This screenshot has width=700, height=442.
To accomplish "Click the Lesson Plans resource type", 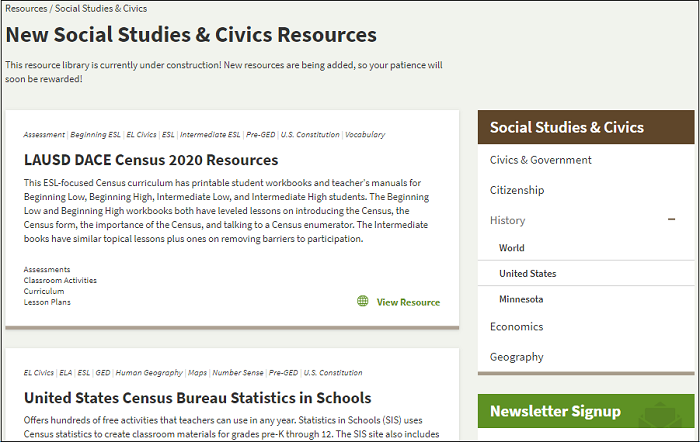I will pyautogui.click(x=47, y=302).
